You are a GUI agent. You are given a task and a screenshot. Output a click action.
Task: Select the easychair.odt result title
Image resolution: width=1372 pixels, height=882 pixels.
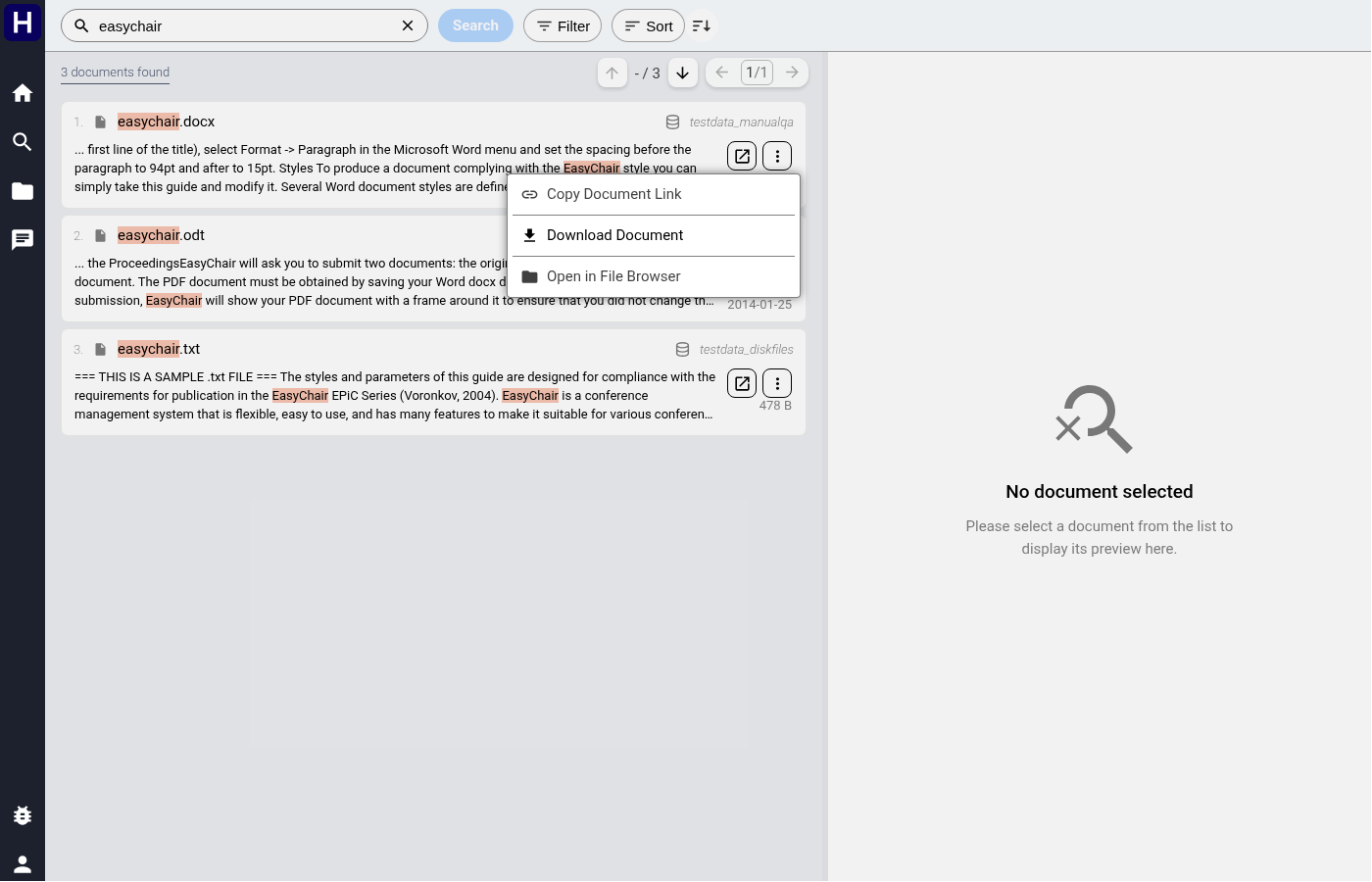(161, 235)
